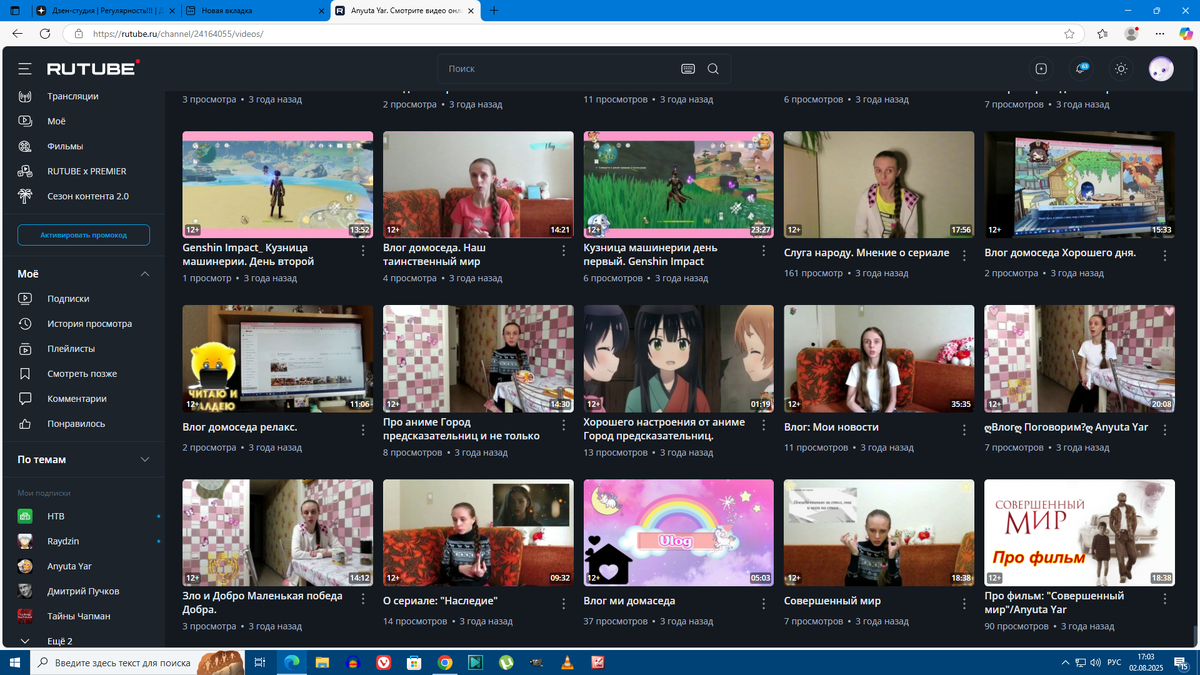The width and height of the screenshot is (1200, 675).
Task: Open Дмитрий Пучков channel
Action: click(84, 591)
